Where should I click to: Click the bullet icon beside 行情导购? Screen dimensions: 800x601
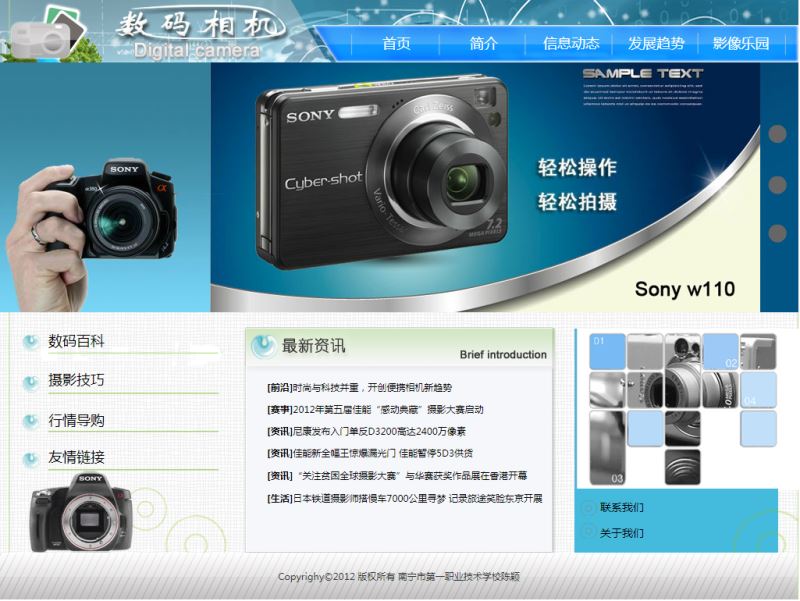31,421
